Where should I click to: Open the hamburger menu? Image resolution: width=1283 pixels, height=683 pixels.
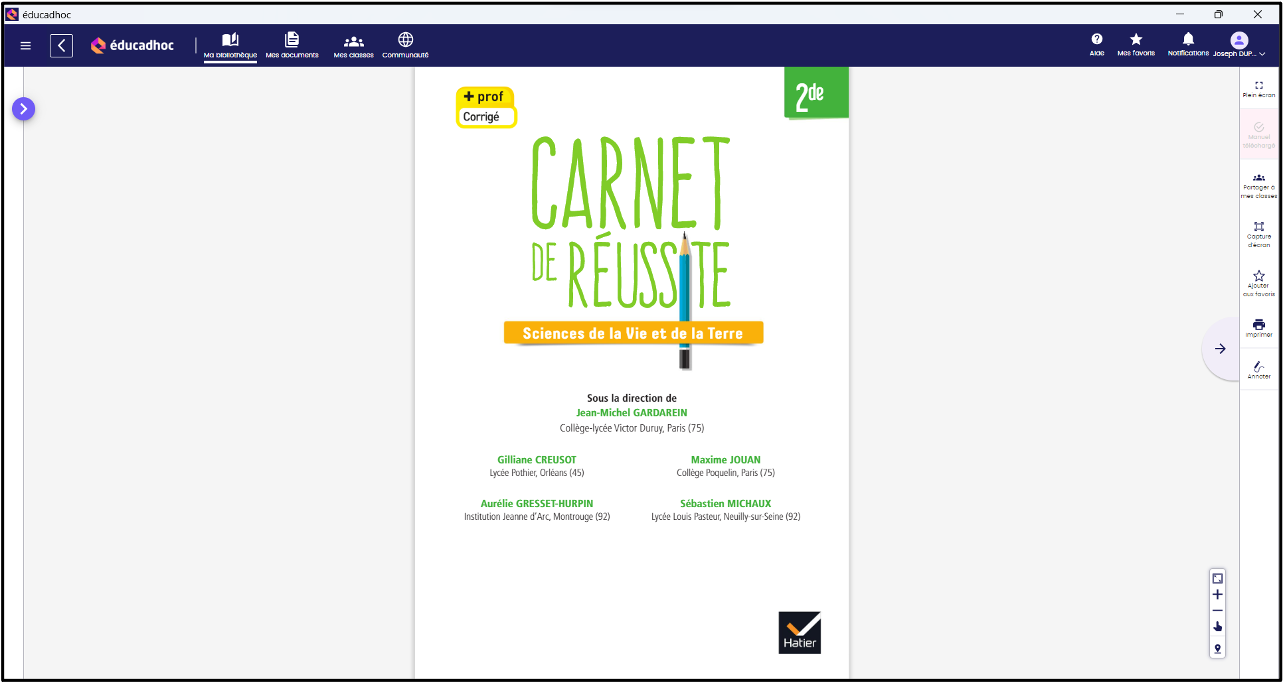click(x=26, y=45)
